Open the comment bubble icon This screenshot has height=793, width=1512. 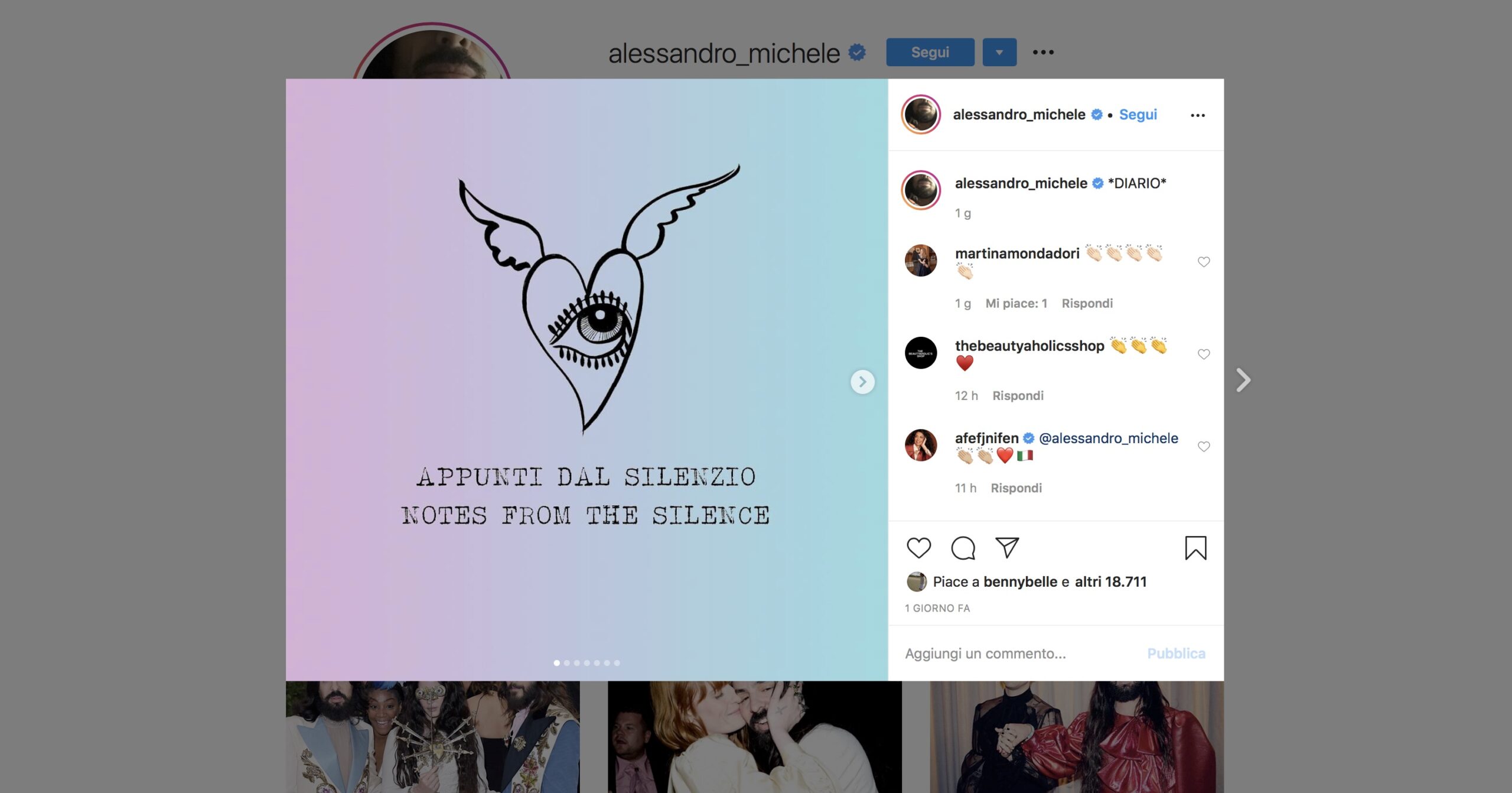963,548
